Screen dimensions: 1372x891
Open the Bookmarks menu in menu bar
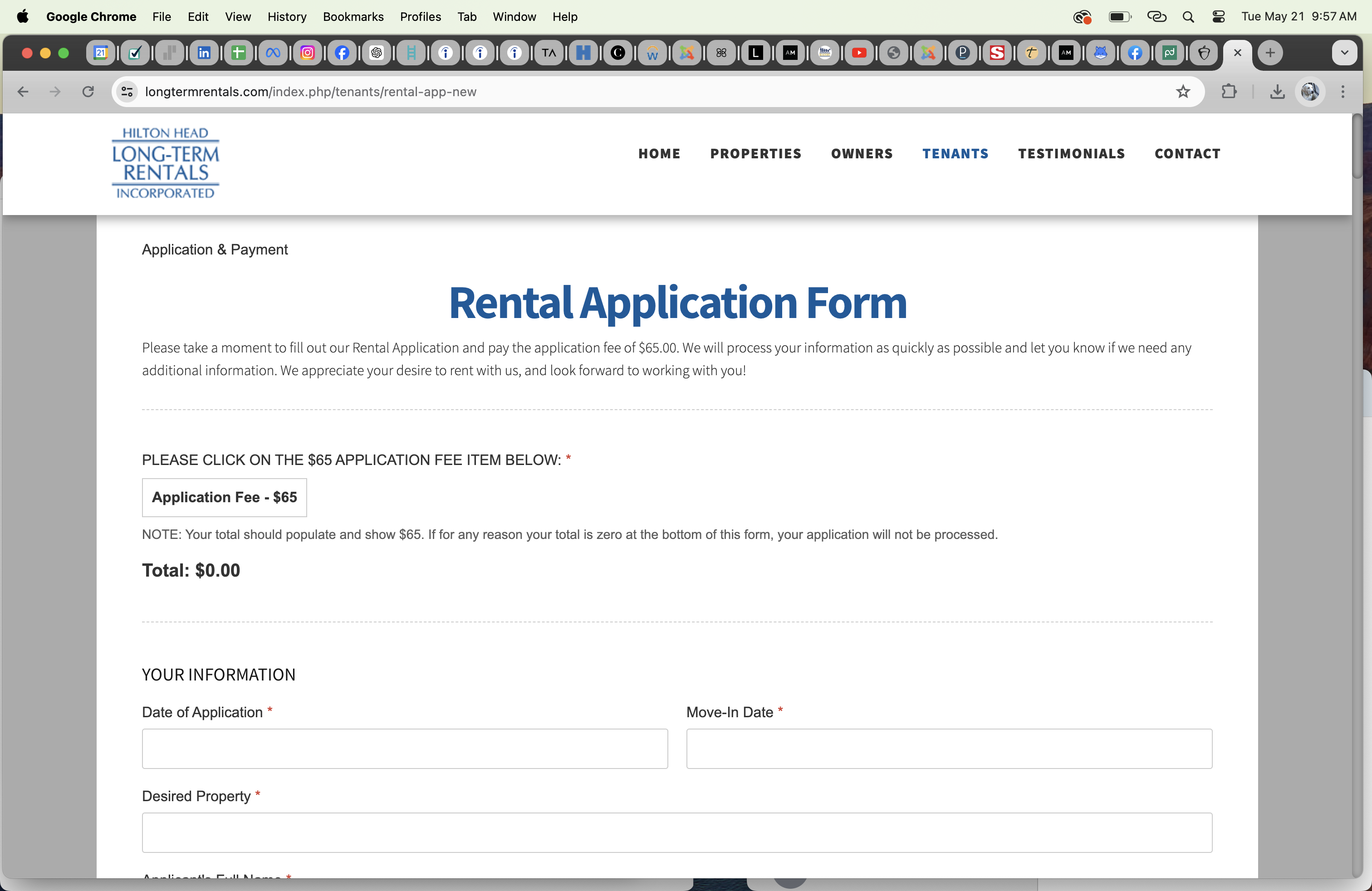coord(353,17)
